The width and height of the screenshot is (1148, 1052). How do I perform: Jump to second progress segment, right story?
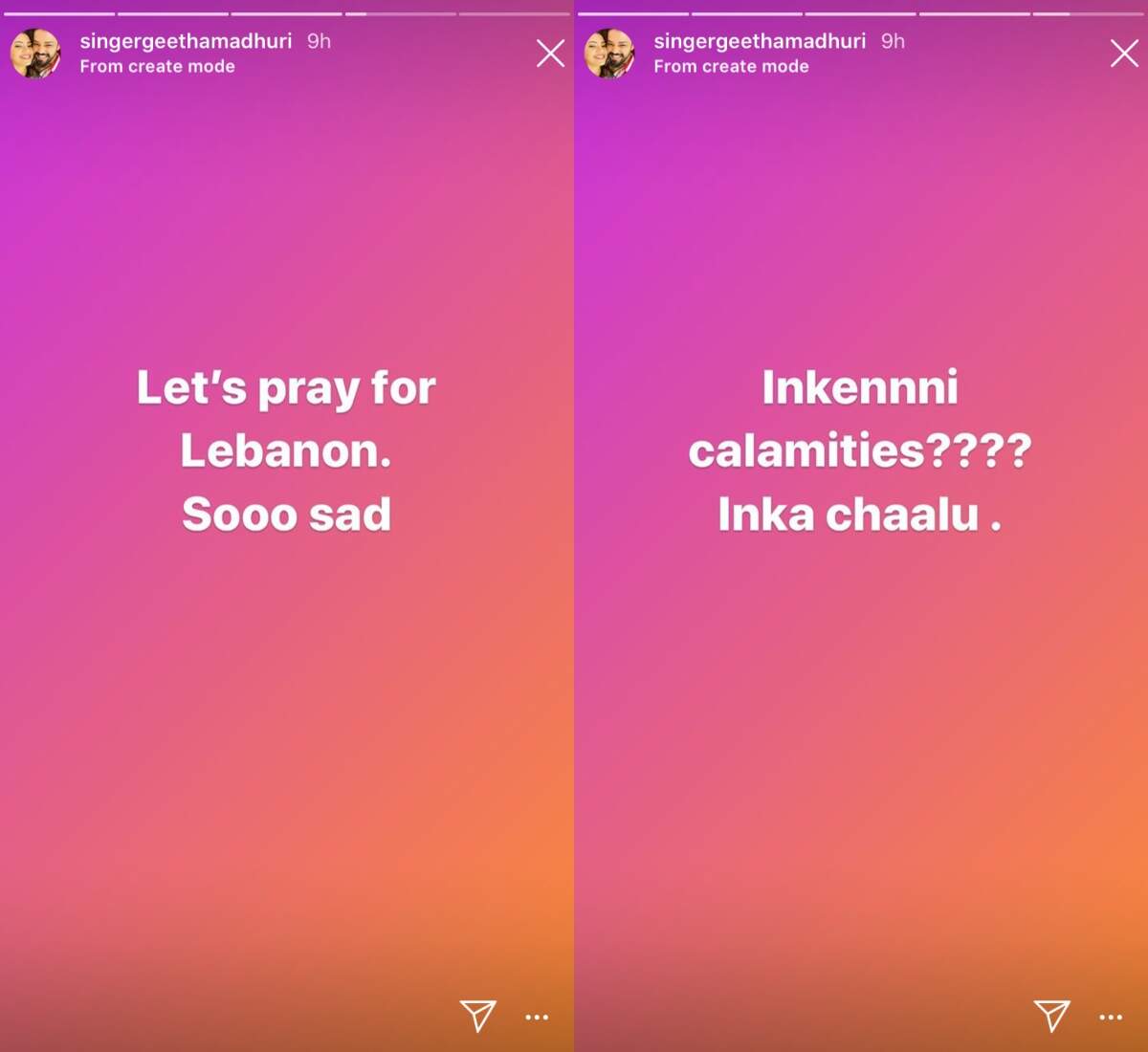747,13
